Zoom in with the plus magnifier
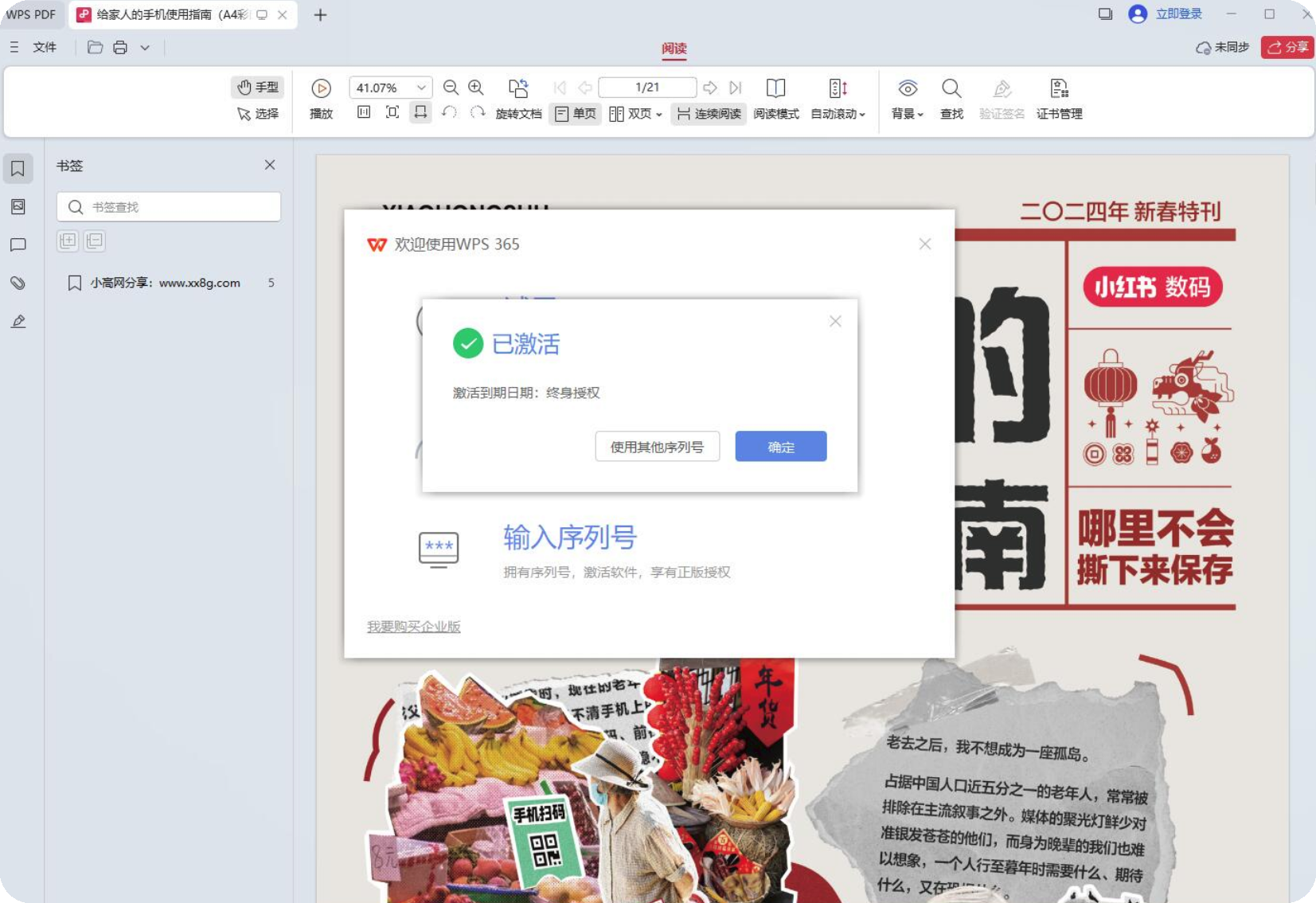 476,88
